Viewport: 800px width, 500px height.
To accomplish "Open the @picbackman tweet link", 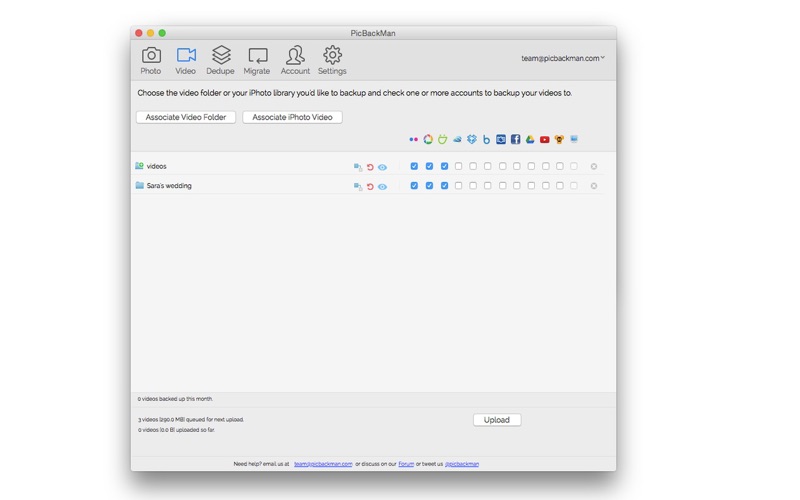I will tap(462, 464).
